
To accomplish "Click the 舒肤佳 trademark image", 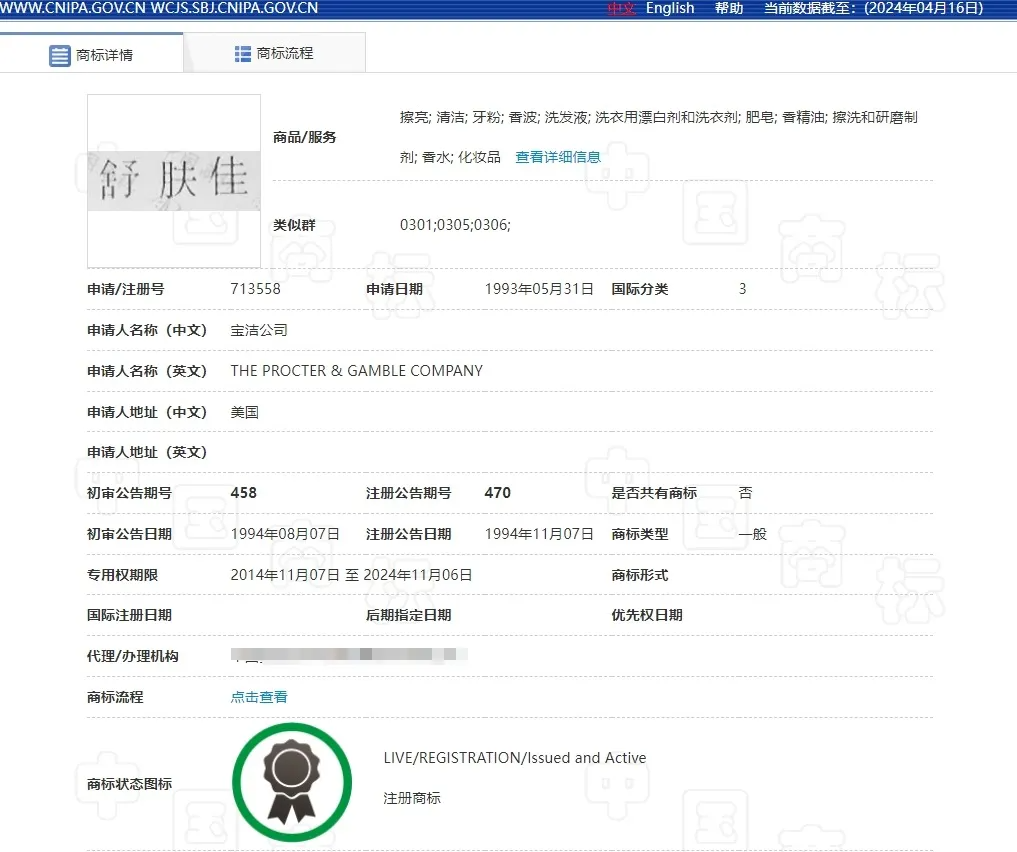I will coord(174,181).
